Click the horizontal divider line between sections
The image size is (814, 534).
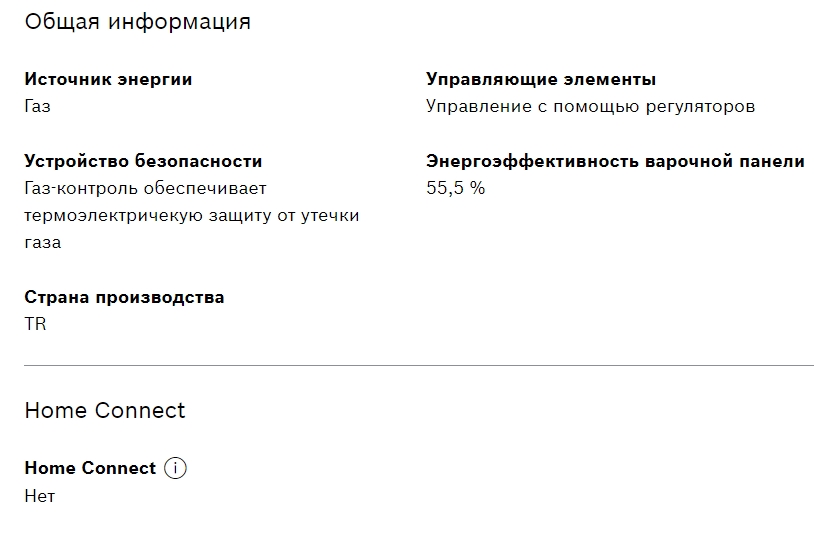click(x=418, y=366)
